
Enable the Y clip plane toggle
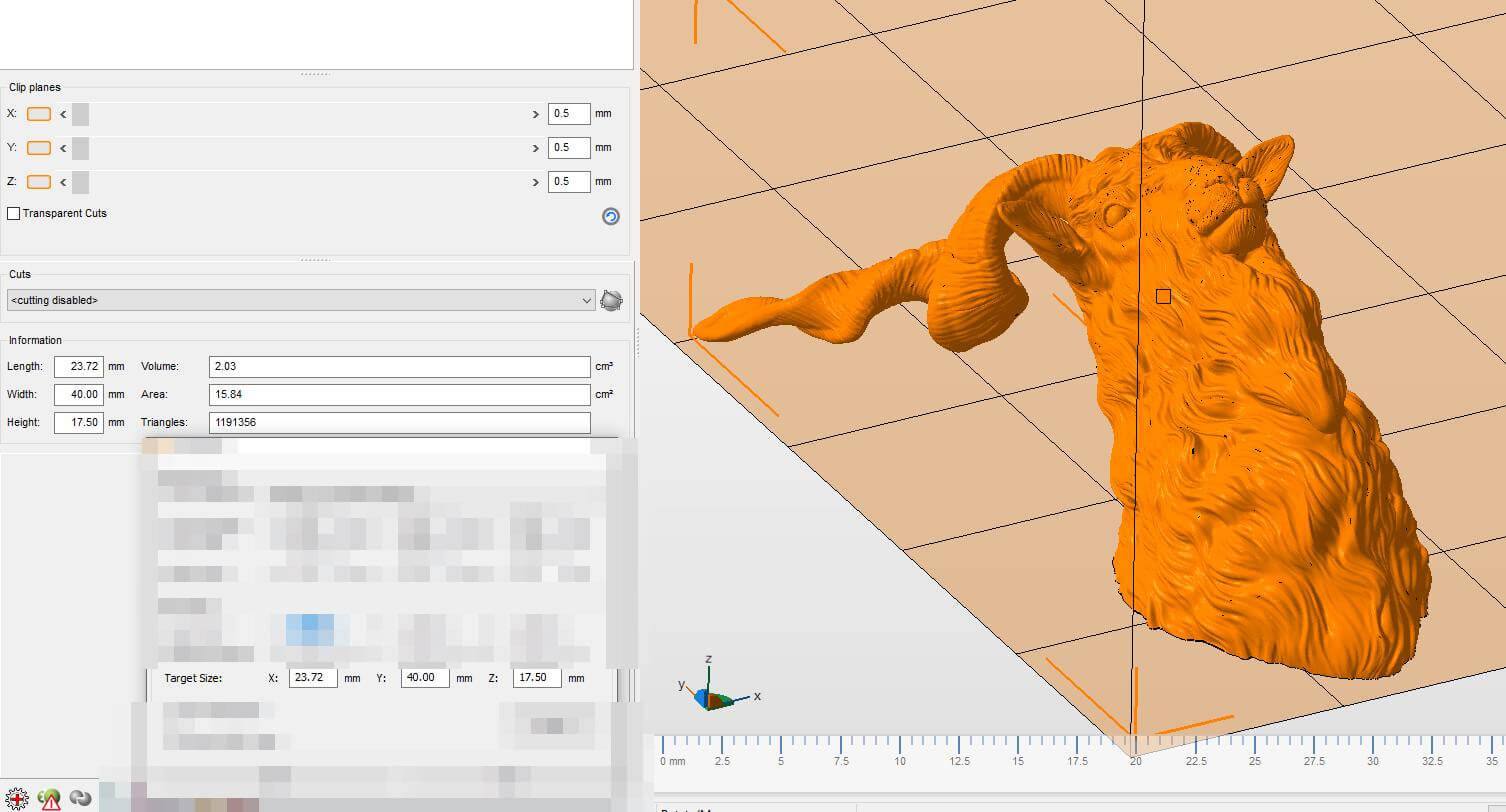tap(39, 148)
